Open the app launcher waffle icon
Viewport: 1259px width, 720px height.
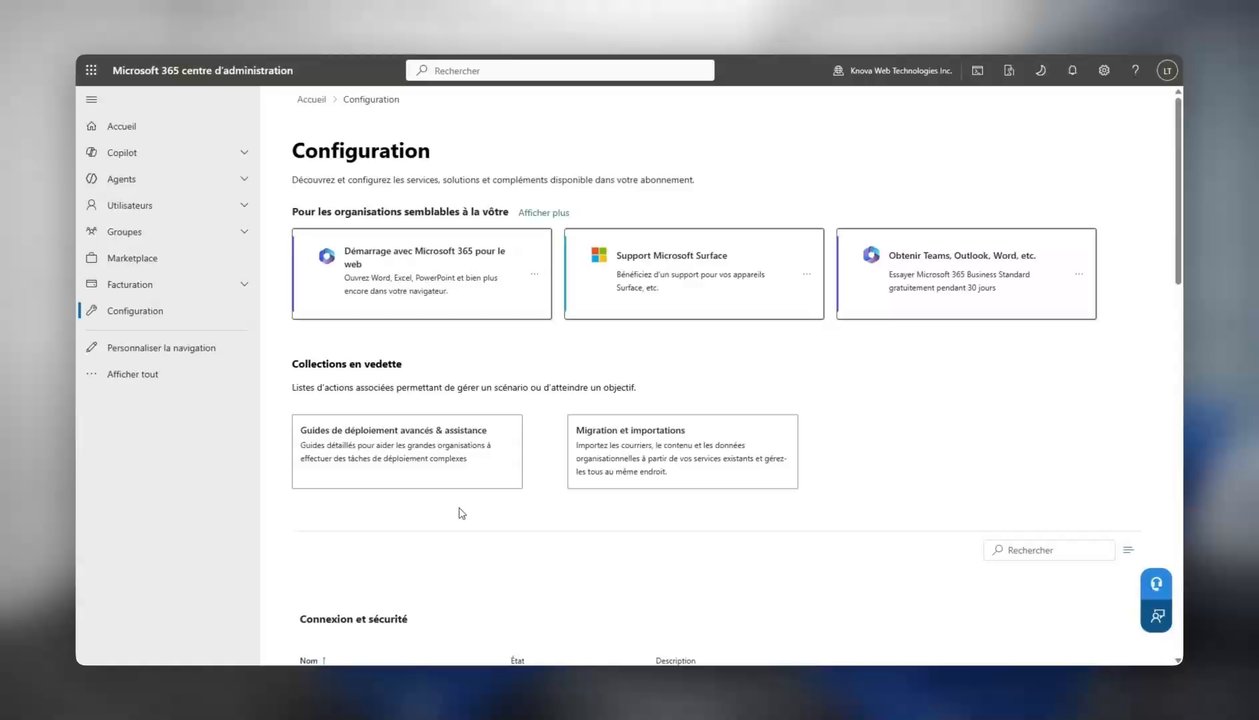91,70
